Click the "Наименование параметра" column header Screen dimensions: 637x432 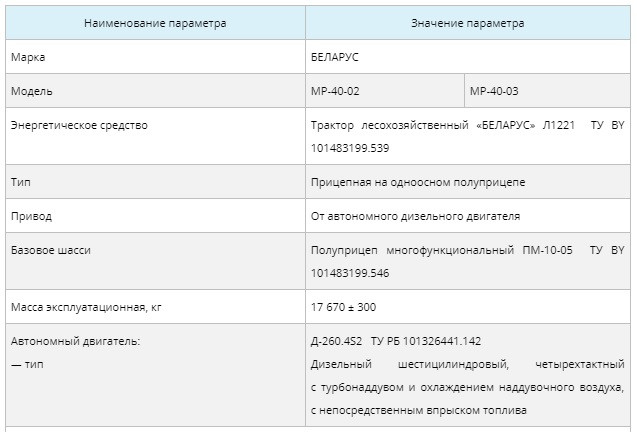pyautogui.click(x=155, y=23)
